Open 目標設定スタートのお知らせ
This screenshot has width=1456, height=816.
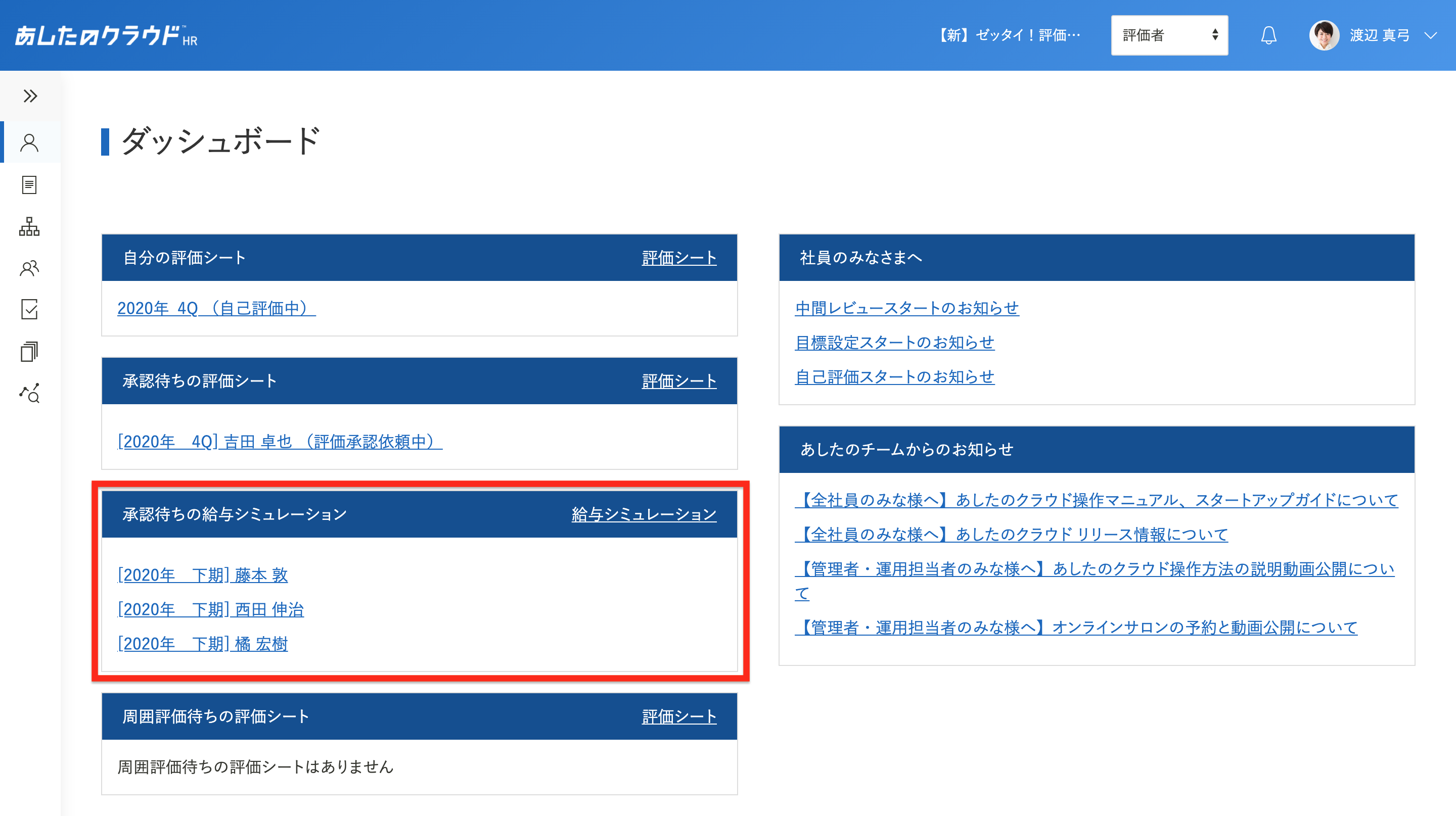tap(894, 343)
